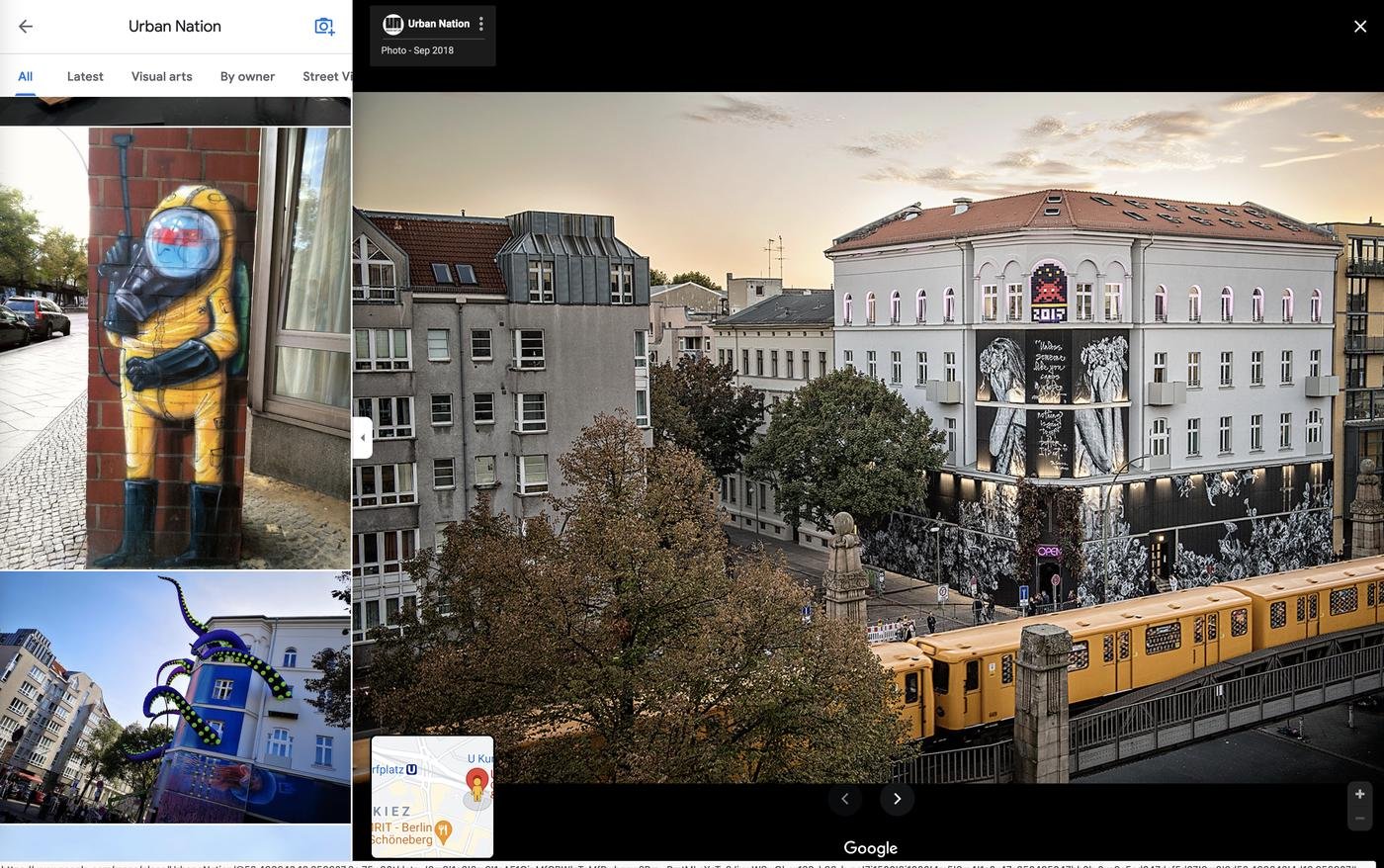Go back using the left arrow icon
This screenshot has width=1384, height=868.
[x=26, y=27]
